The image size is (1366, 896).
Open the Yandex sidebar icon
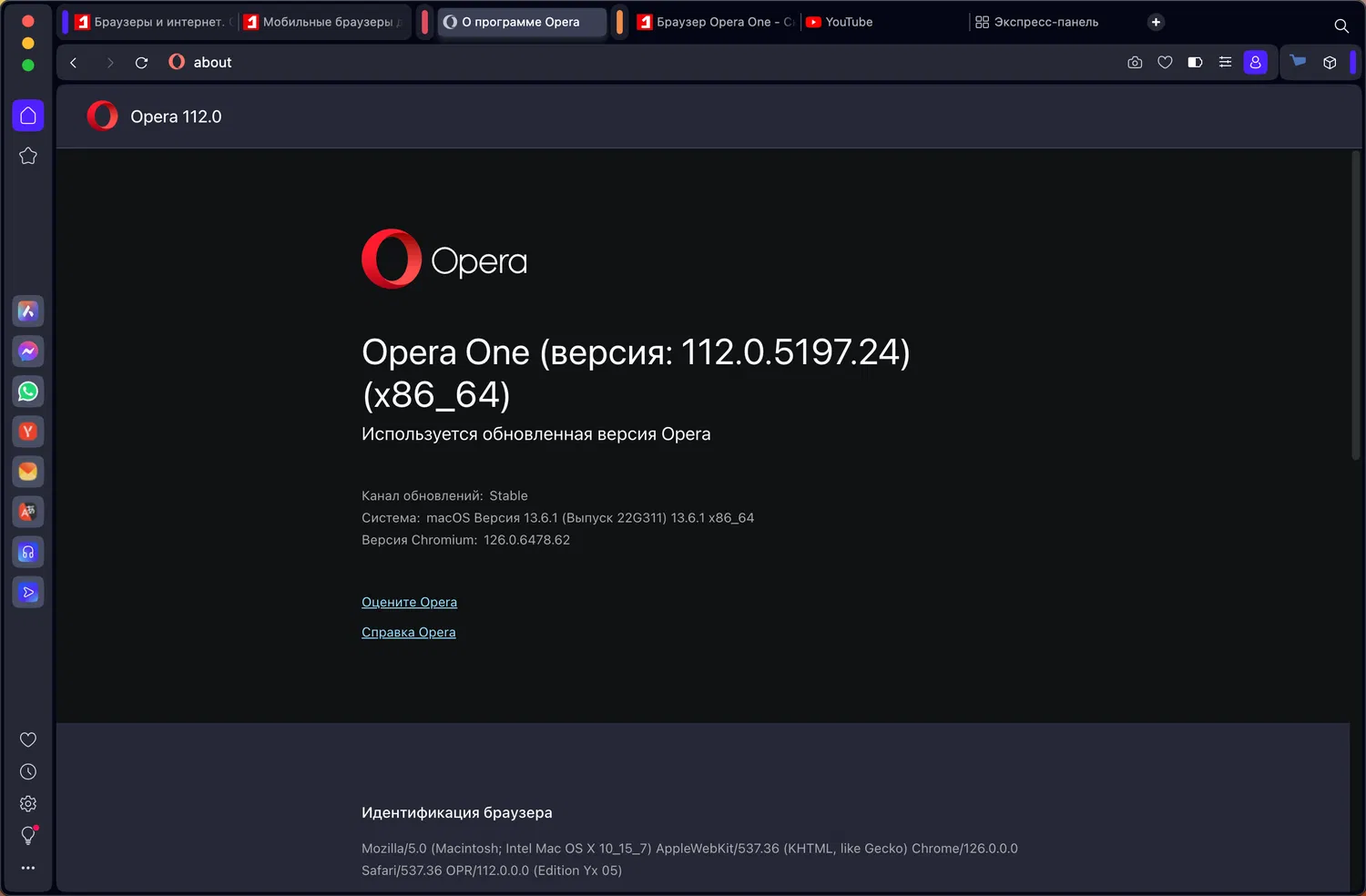pos(28,432)
